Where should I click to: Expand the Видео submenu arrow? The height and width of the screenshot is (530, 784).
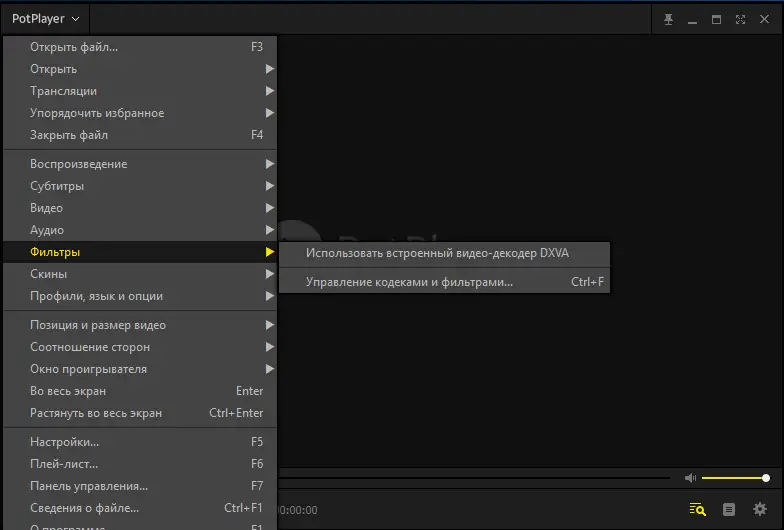click(x=270, y=208)
